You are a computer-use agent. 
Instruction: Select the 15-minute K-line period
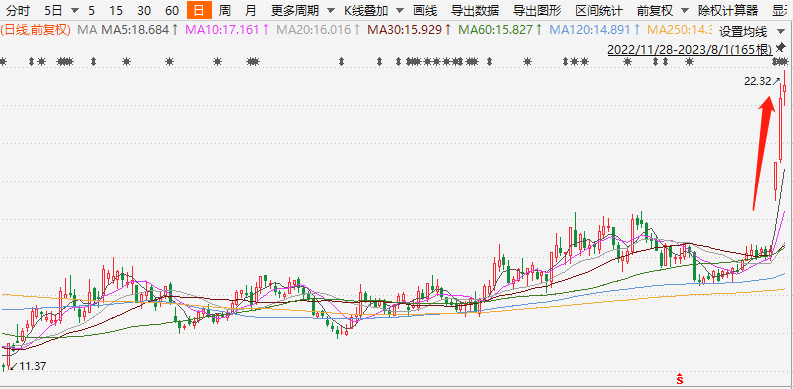pos(116,10)
